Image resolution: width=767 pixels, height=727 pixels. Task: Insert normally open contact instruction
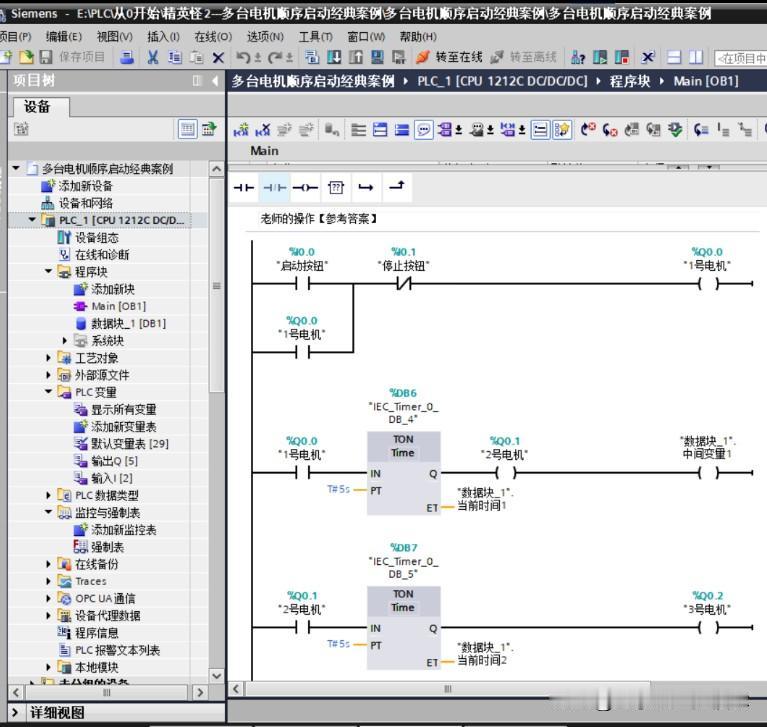point(244,187)
